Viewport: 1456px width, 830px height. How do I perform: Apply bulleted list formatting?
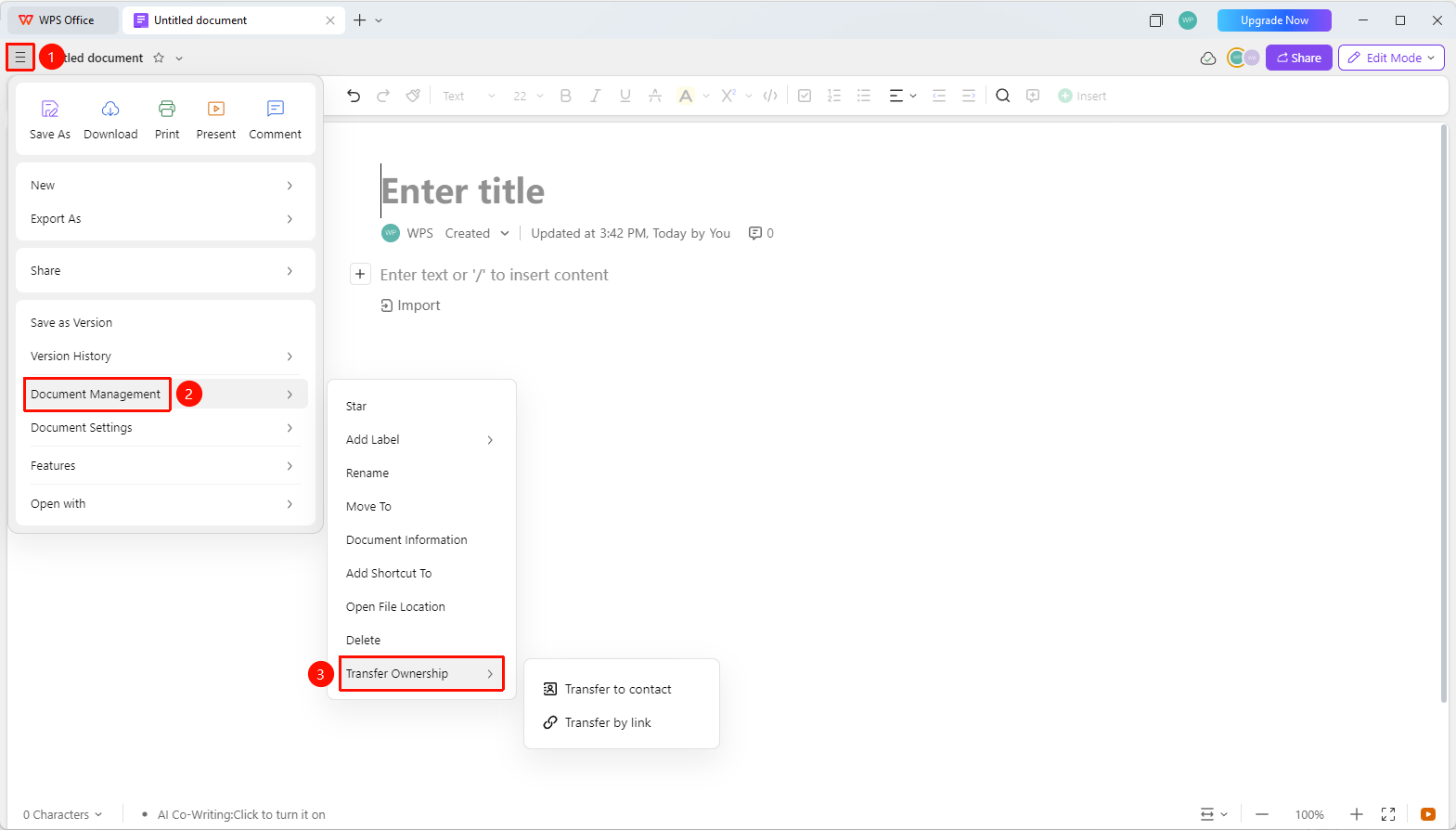click(864, 96)
